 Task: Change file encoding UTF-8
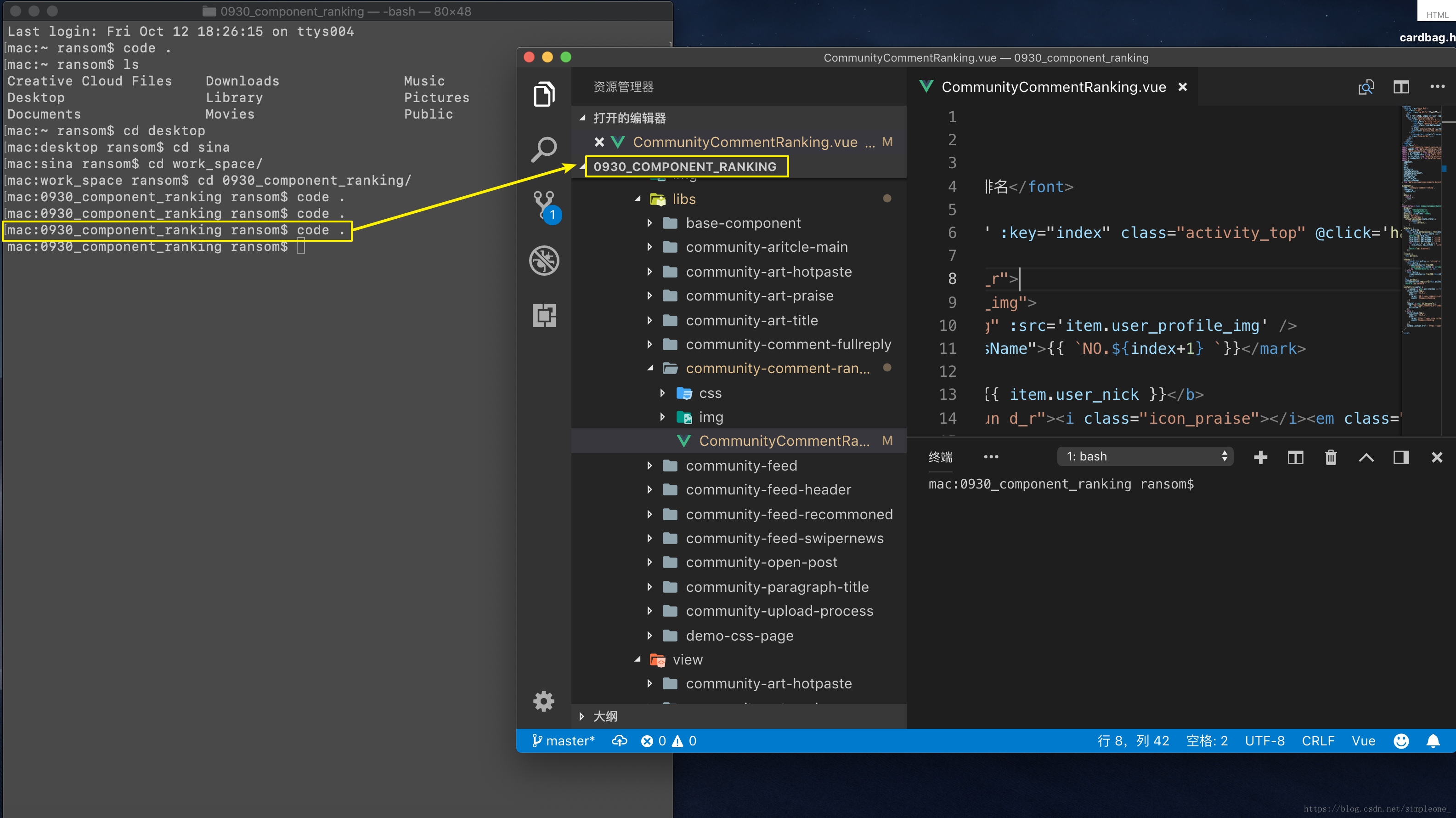pyautogui.click(x=1265, y=741)
